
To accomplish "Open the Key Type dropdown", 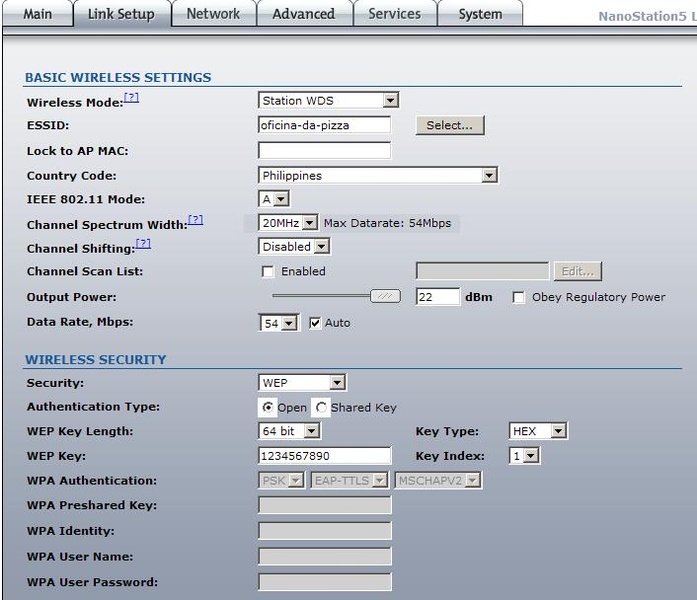I will click(538, 431).
